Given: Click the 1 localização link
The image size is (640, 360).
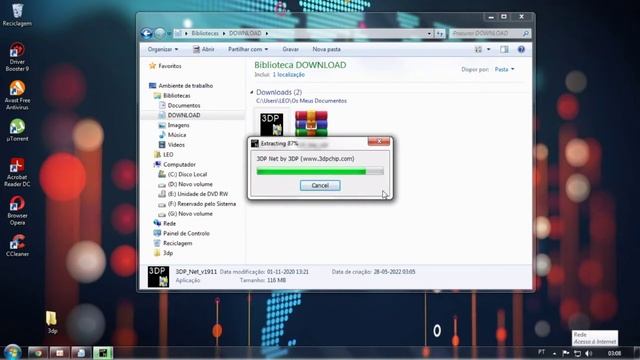Looking at the screenshot, I should click(x=289, y=75).
